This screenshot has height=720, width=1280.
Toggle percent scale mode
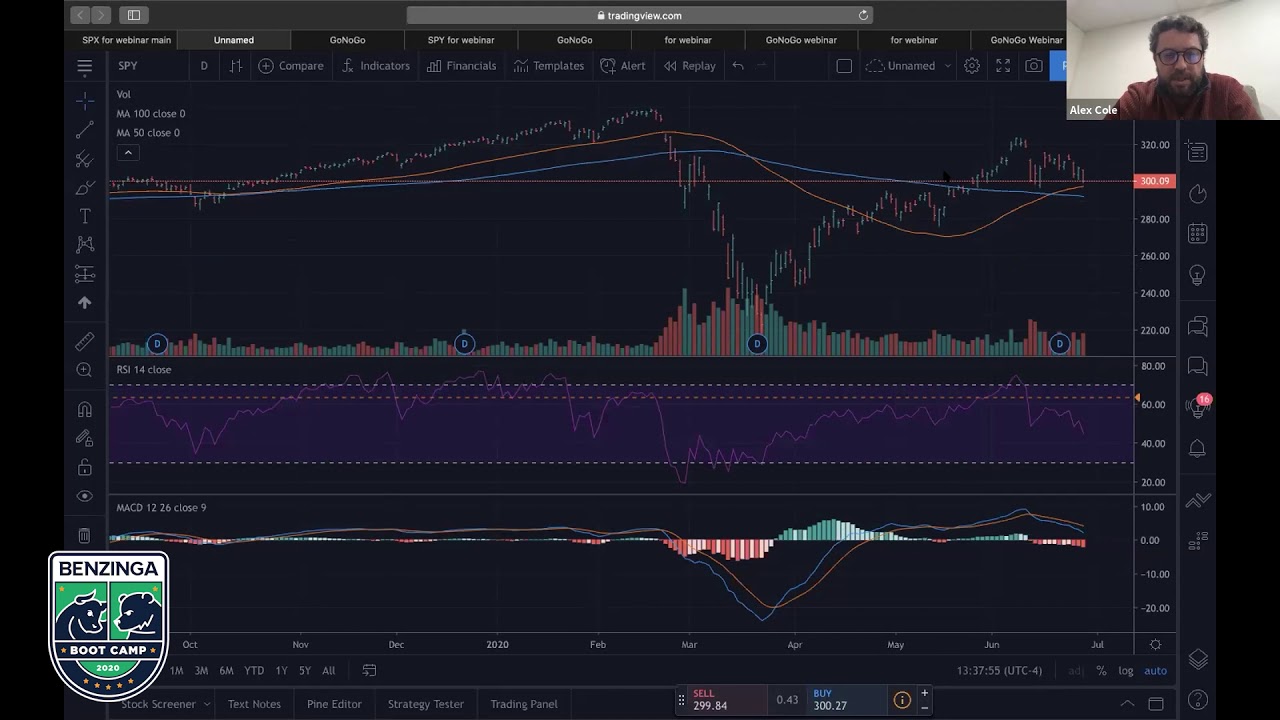click(x=1101, y=671)
